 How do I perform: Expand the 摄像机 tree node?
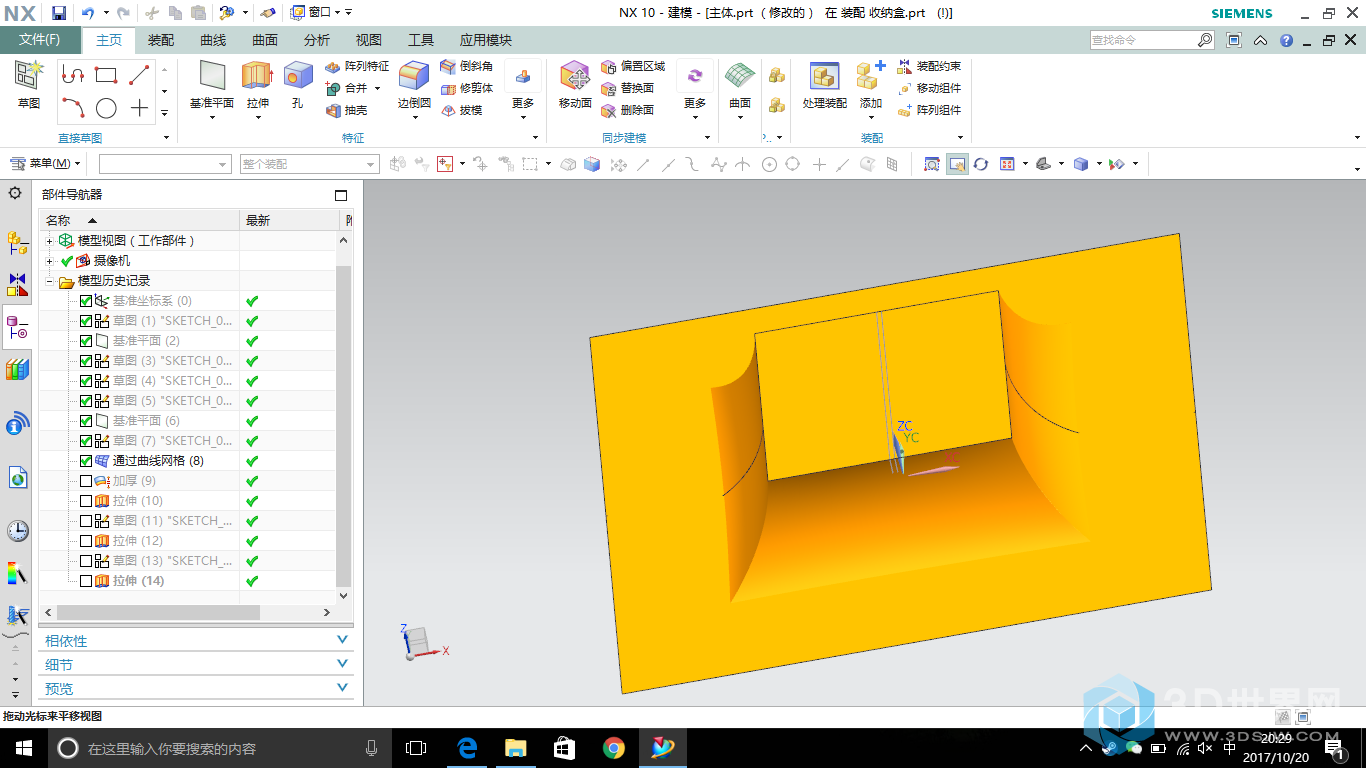50,261
